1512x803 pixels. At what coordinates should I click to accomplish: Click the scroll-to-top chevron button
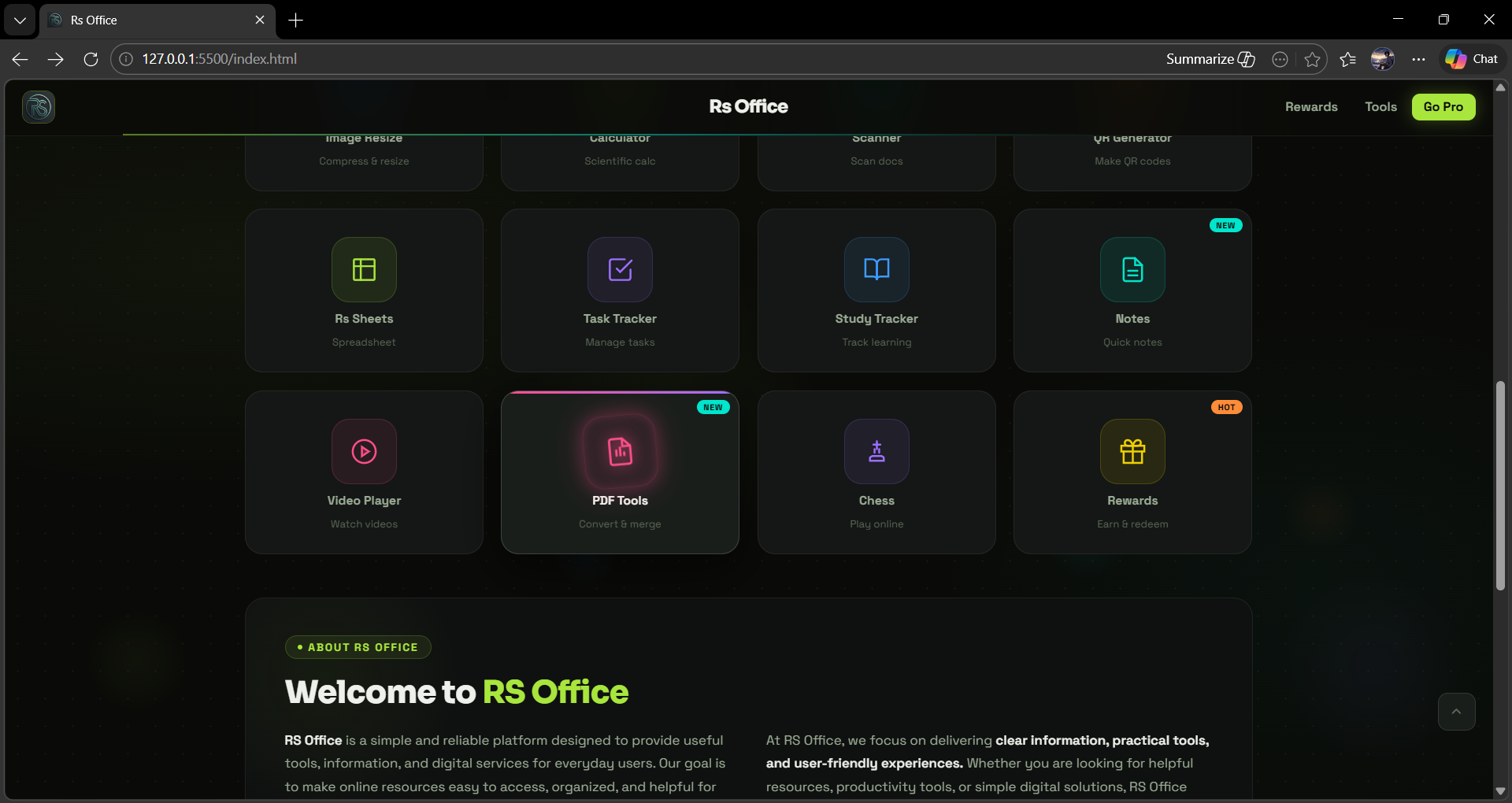(1457, 711)
